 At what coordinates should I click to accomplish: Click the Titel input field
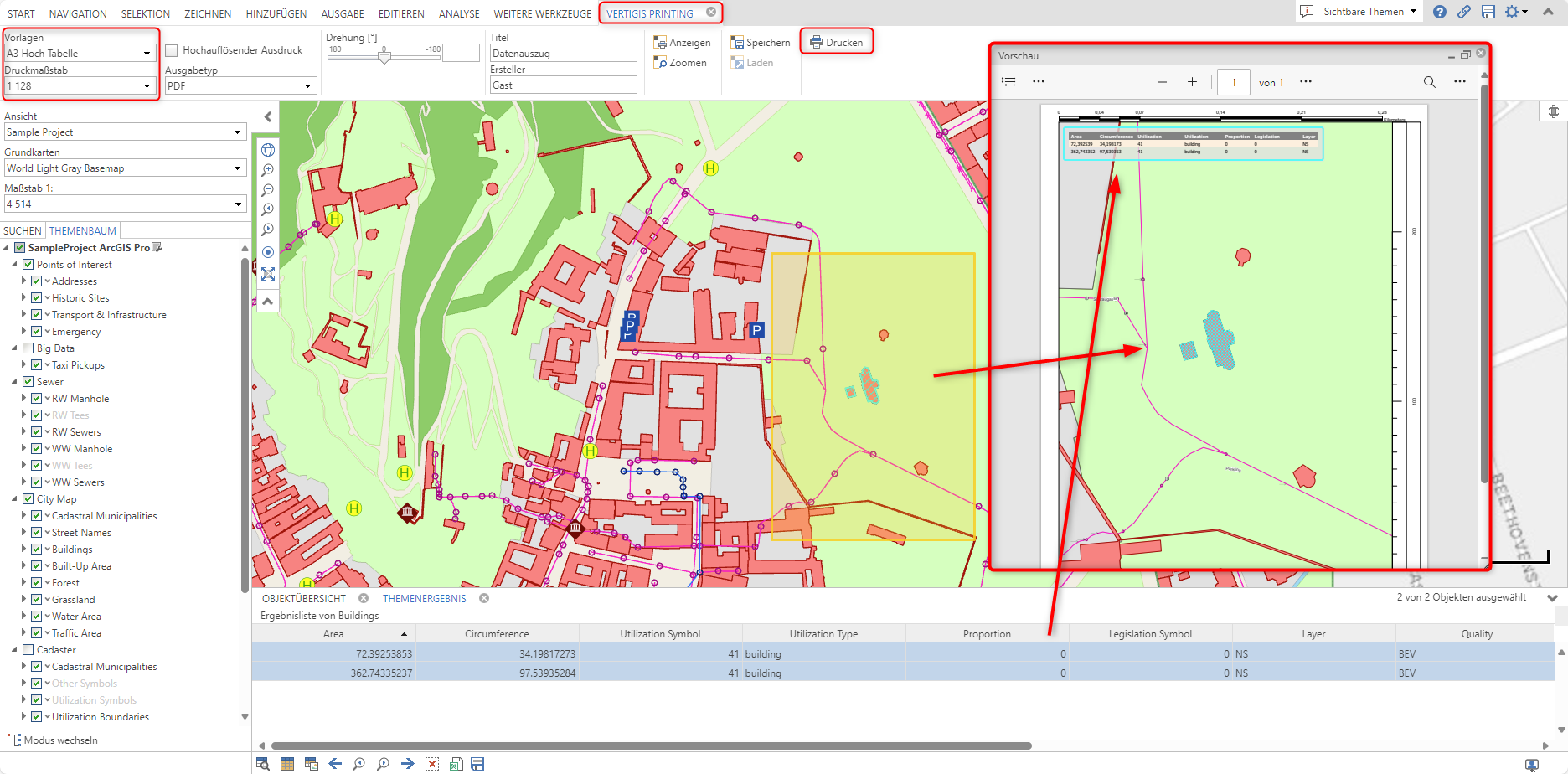pyautogui.click(x=563, y=54)
